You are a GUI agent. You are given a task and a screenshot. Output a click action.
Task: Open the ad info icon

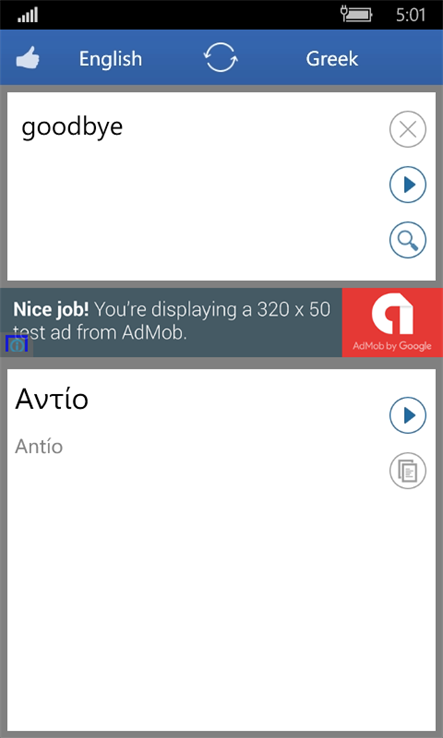[16, 345]
